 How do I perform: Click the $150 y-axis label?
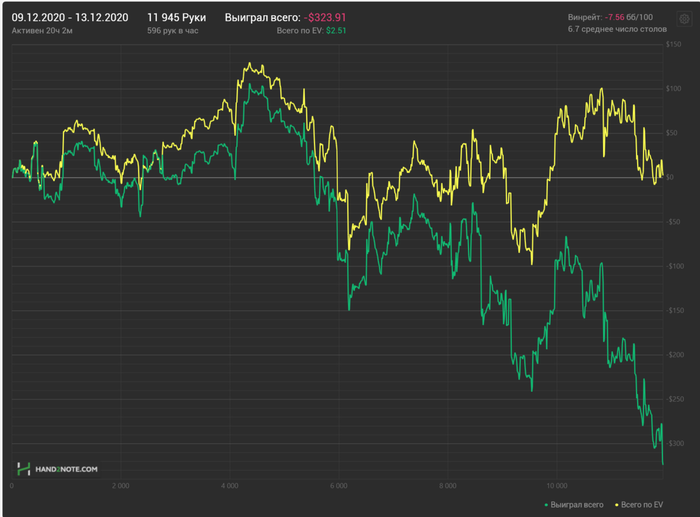coord(674,44)
